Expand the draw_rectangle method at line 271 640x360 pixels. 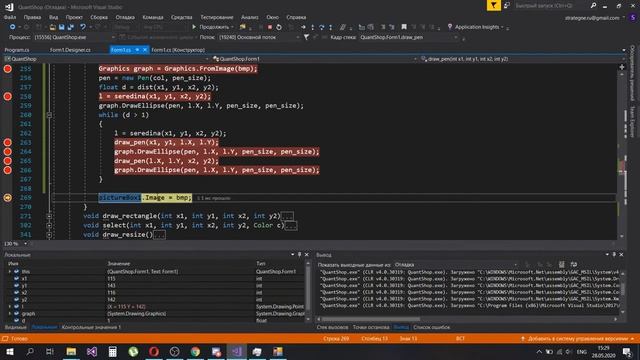[49, 216]
